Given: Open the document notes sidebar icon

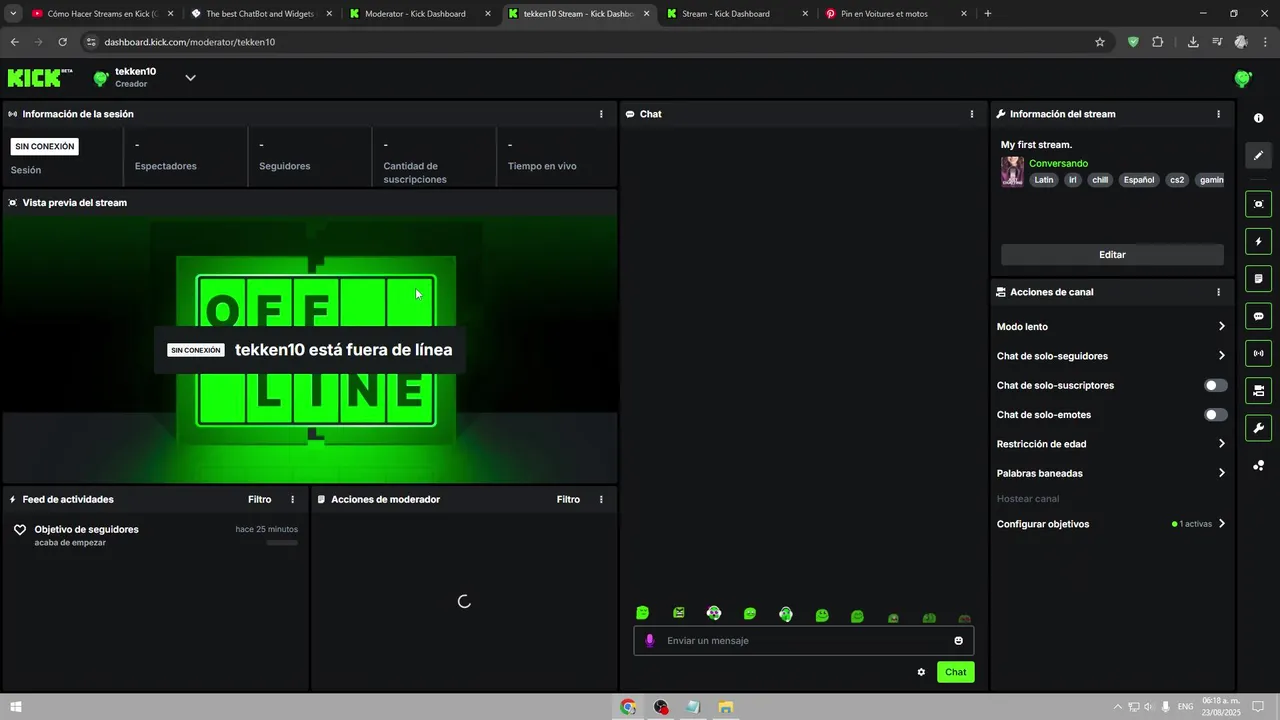Looking at the screenshot, I should 1258,278.
